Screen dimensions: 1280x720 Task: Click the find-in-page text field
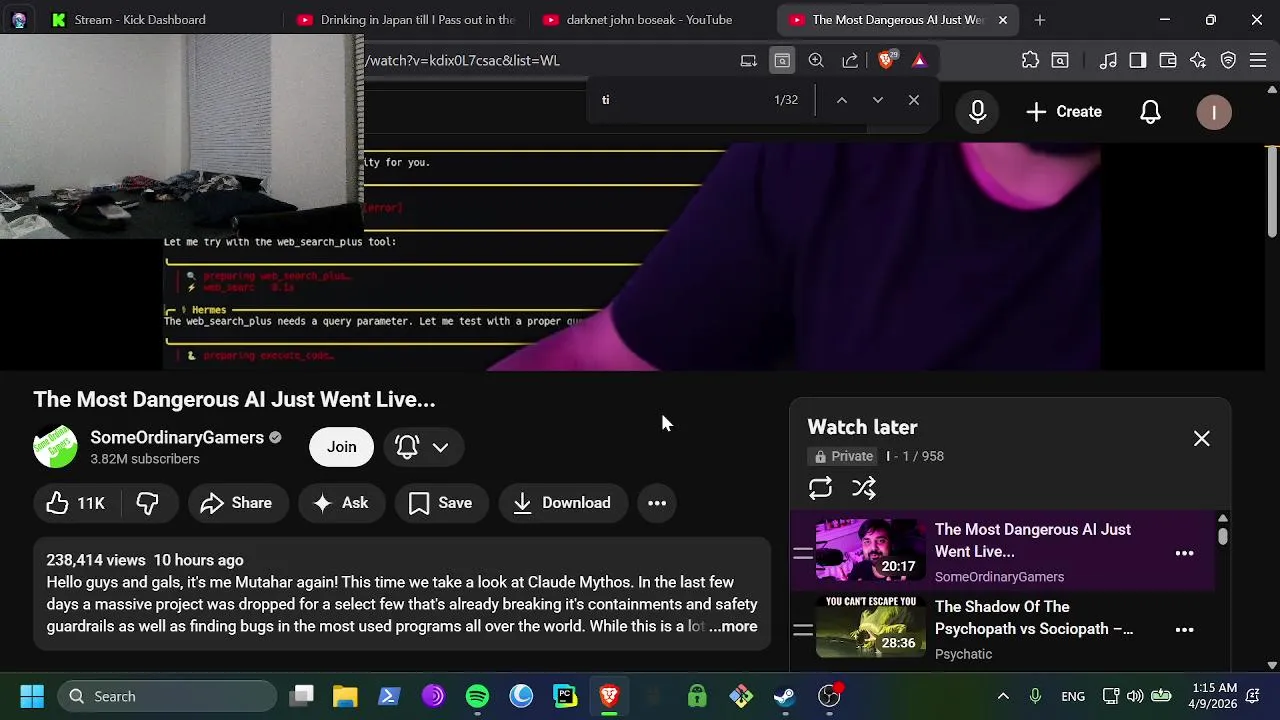pos(680,100)
